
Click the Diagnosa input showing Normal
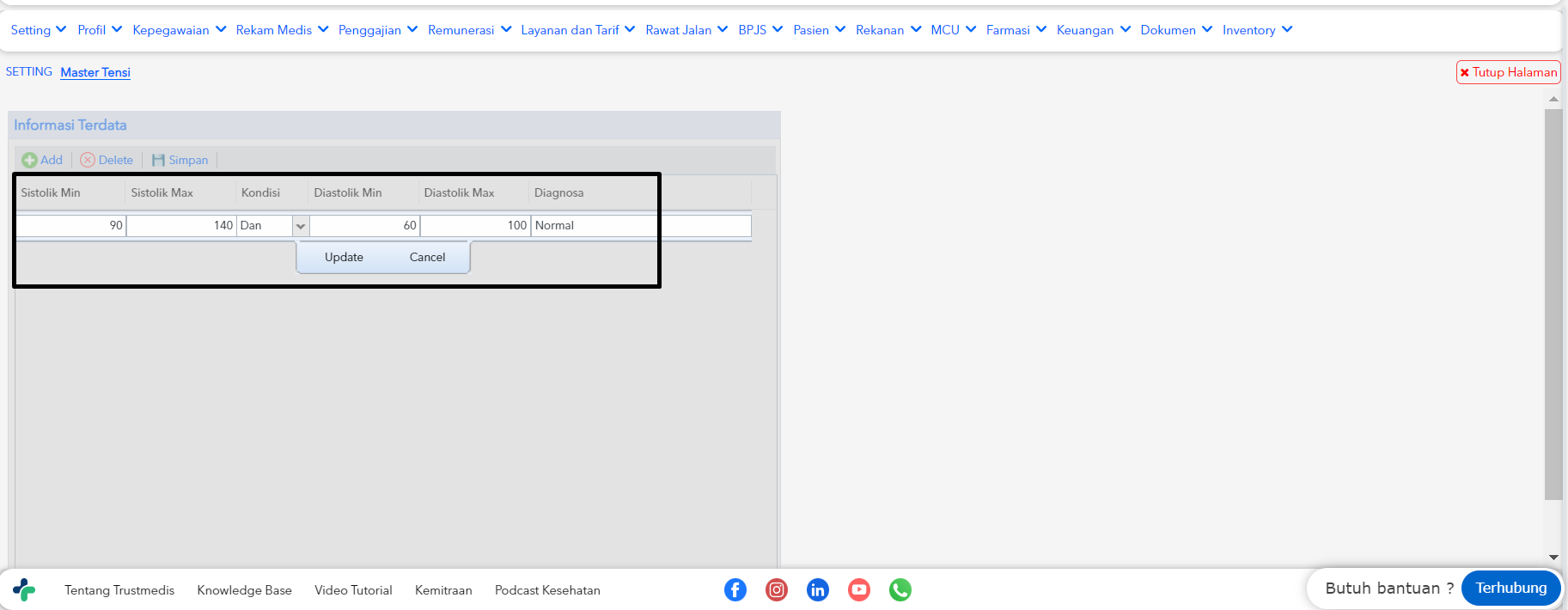coord(641,225)
